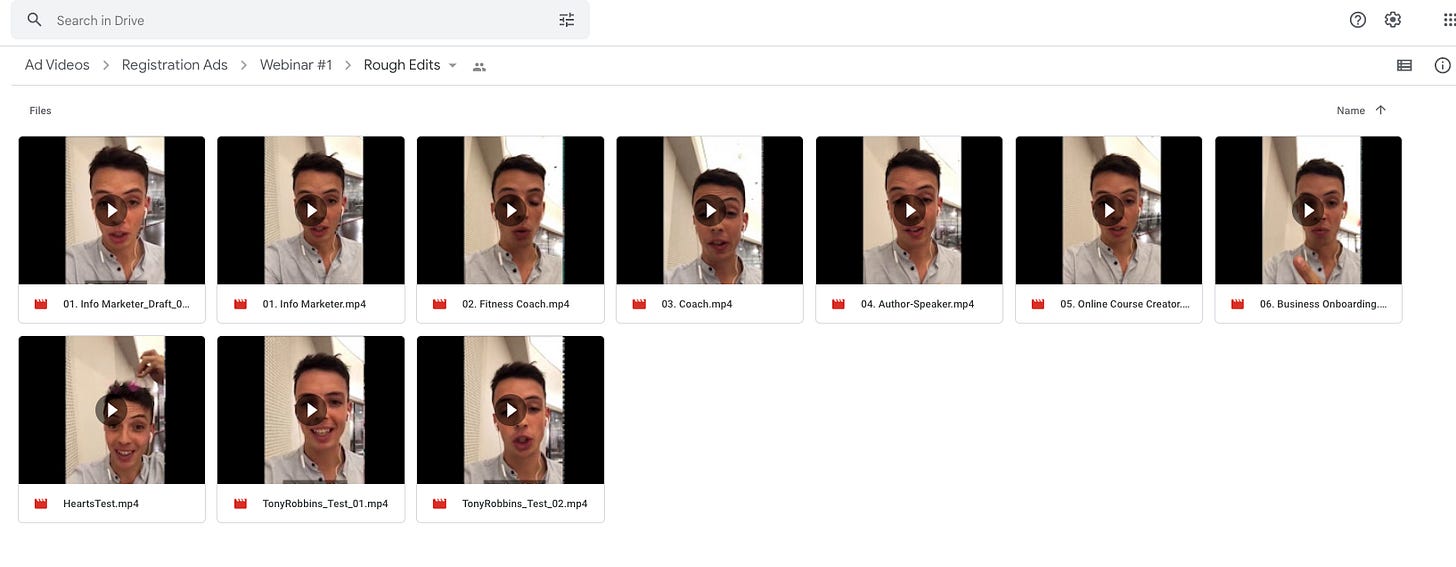Image resolution: width=1456 pixels, height=567 pixels.
Task: Click video icon of 01. Info Marketer_Draft
Action: click(x=41, y=304)
